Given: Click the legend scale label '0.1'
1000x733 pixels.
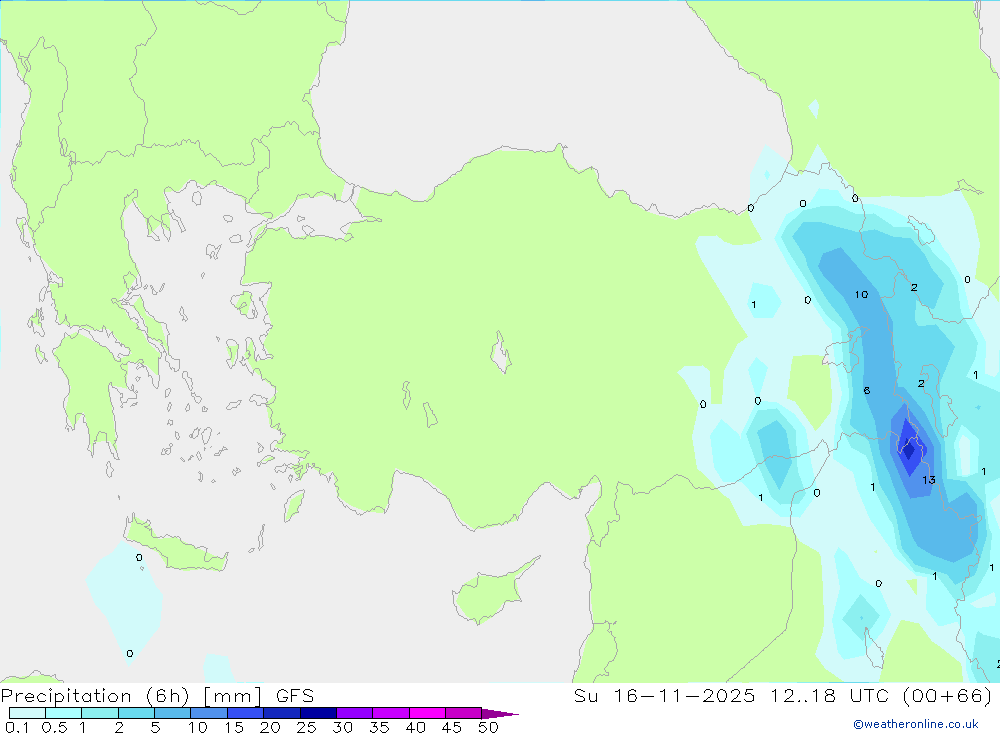Looking at the screenshot, I should [17, 727].
